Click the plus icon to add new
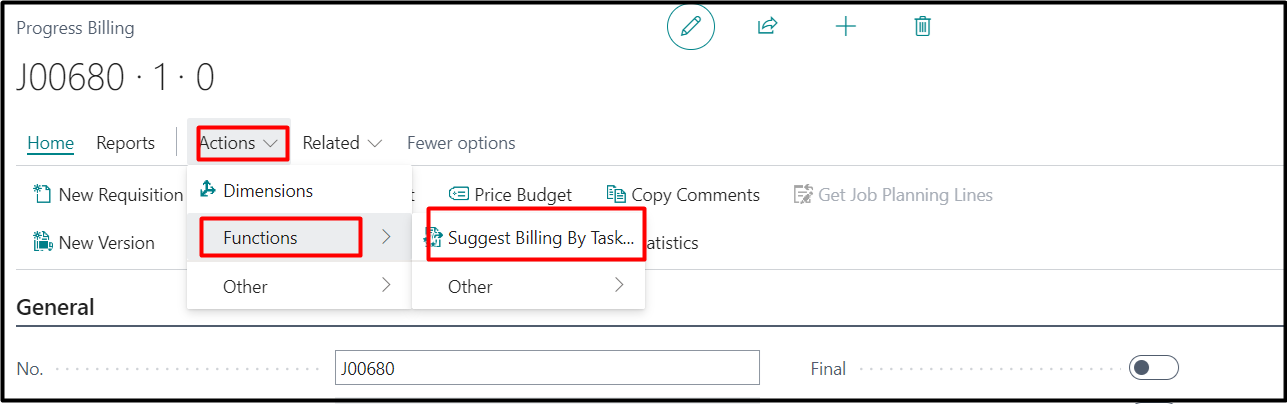This screenshot has height=404, width=1287. (x=845, y=27)
